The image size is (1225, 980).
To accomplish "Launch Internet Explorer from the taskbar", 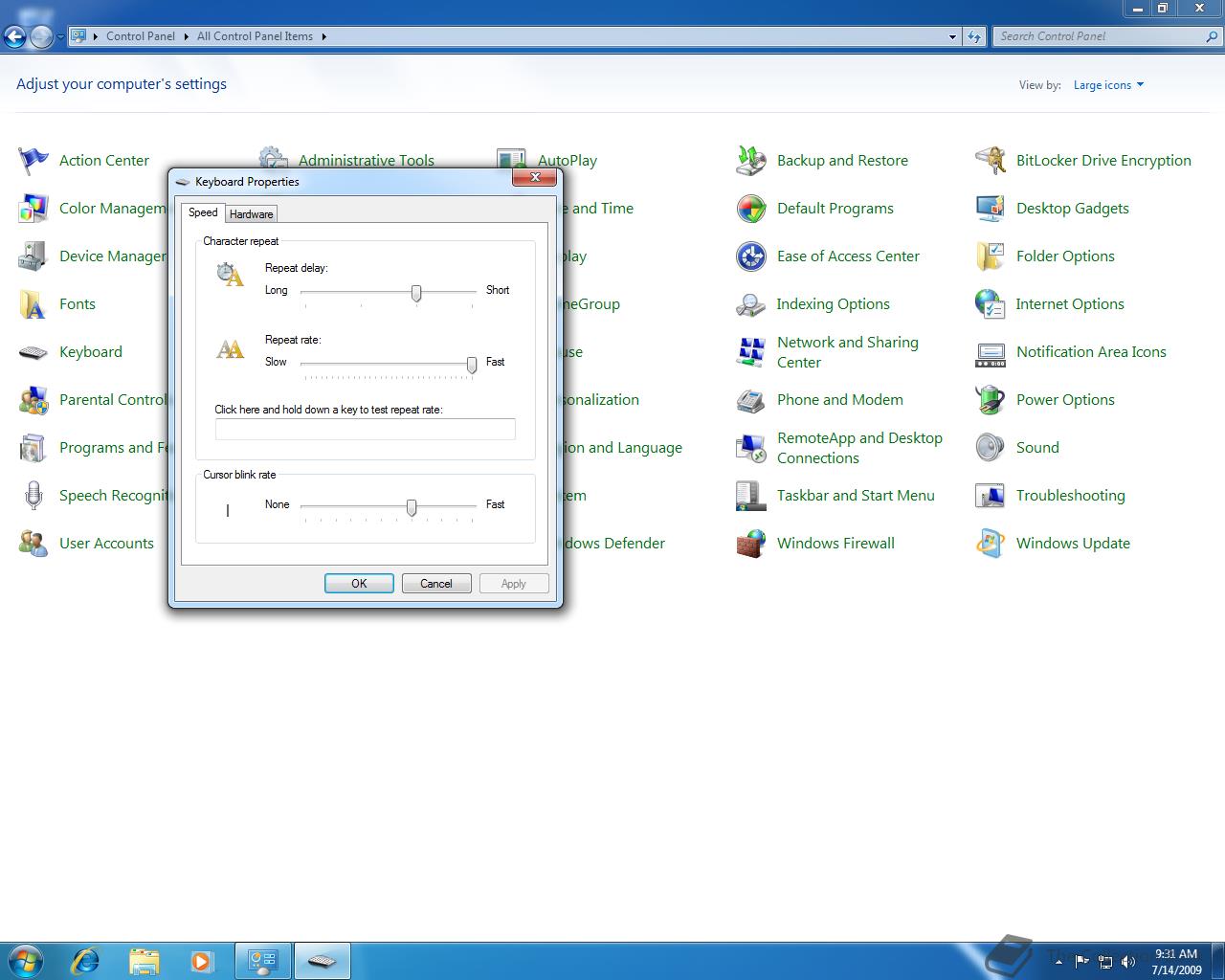I will 86,961.
